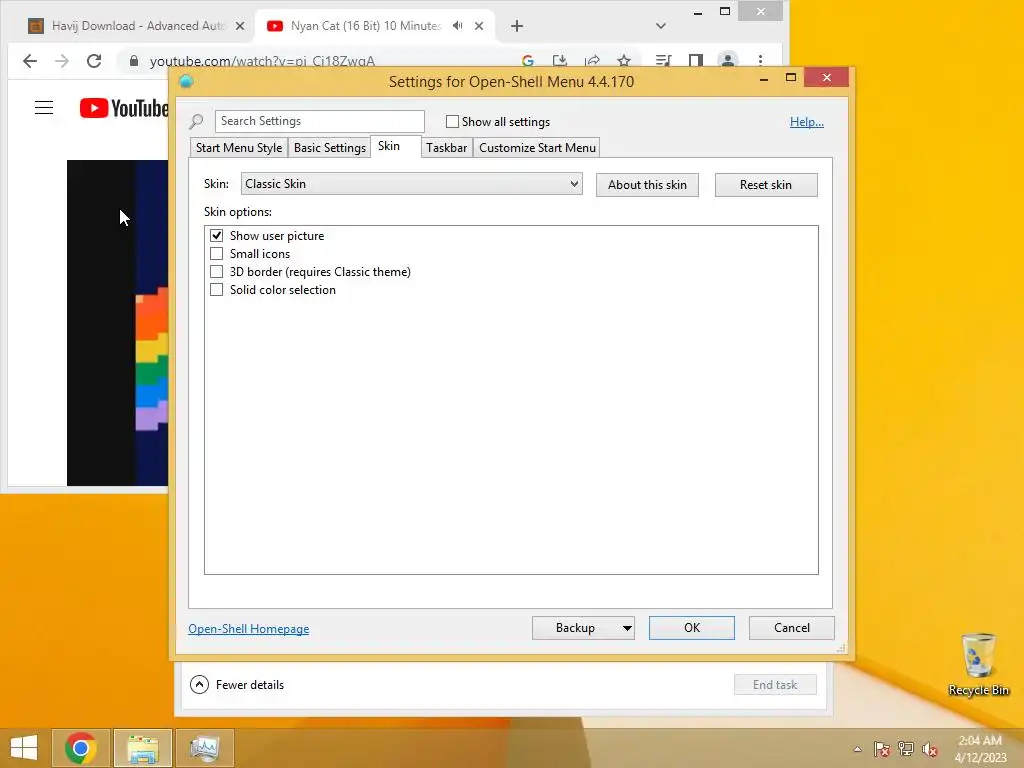Close the Nyan Cat tab
The image size is (1024, 768).
[x=479, y=26]
